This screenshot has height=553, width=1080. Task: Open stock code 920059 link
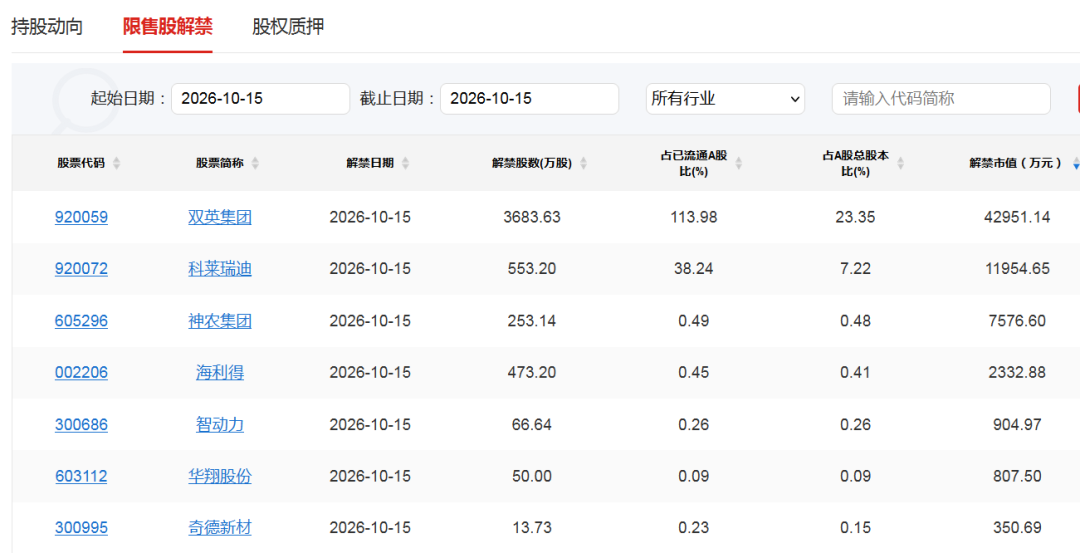point(81,217)
